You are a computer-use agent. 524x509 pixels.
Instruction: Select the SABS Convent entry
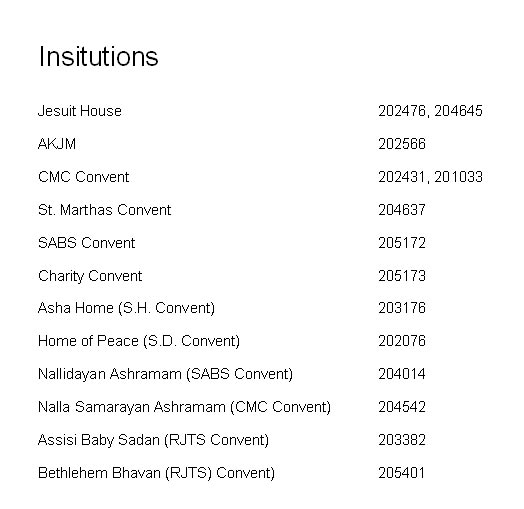click(87, 243)
